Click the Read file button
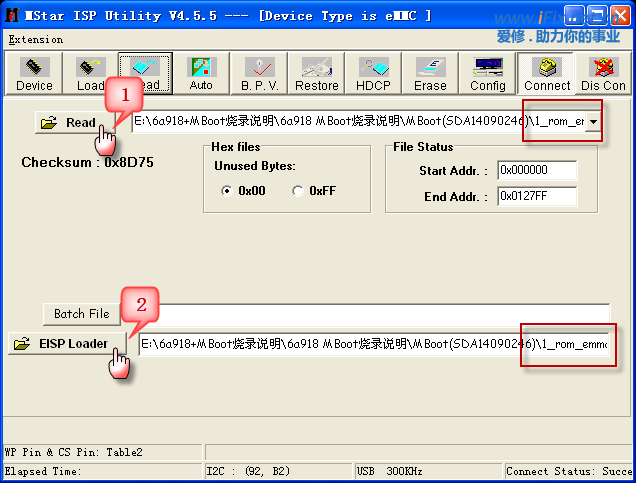Image resolution: width=636 pixels, height=483 pixels. (x=70, y=123)
